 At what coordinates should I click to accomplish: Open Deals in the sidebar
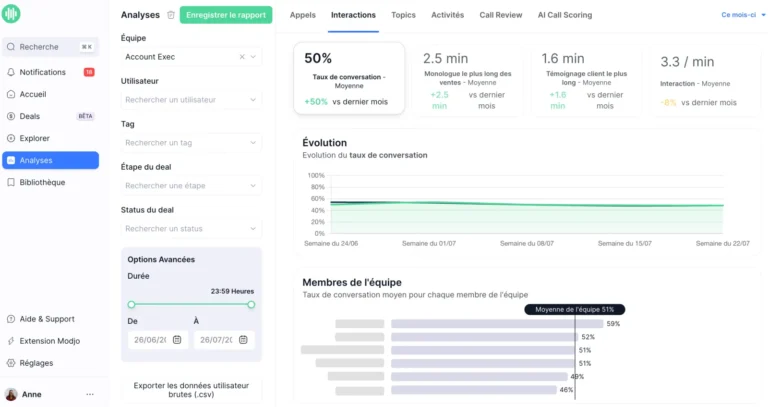coord(50,116)
